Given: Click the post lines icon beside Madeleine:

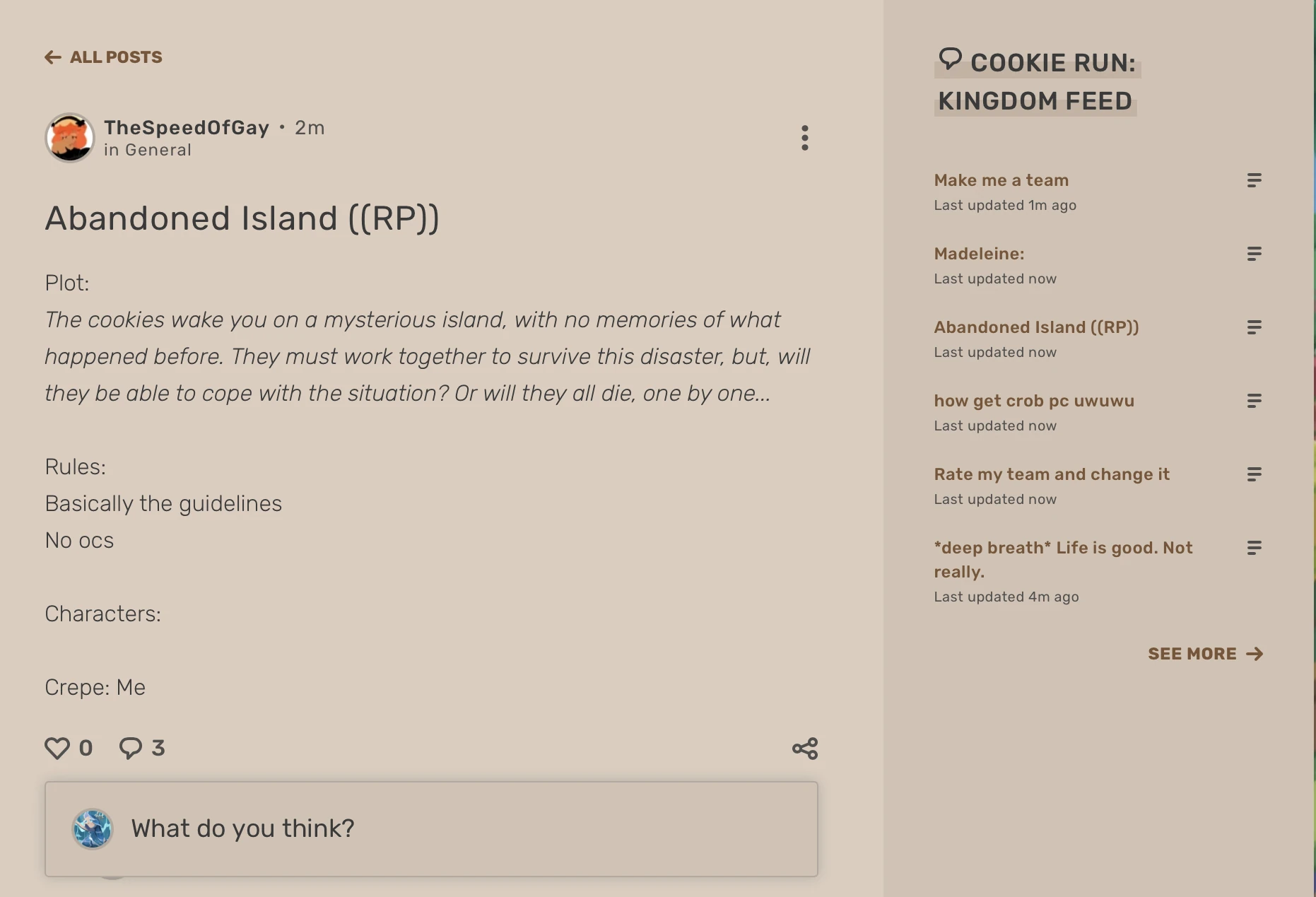Looking at the screenshot, I should coord(1254,254).
